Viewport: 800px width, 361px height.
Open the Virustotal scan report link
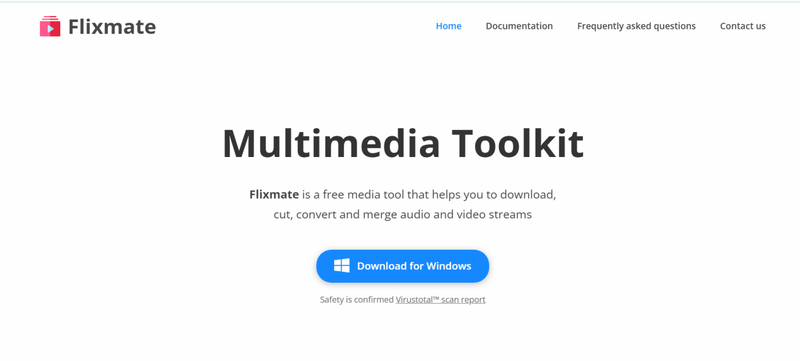click(x=440, y=300)
